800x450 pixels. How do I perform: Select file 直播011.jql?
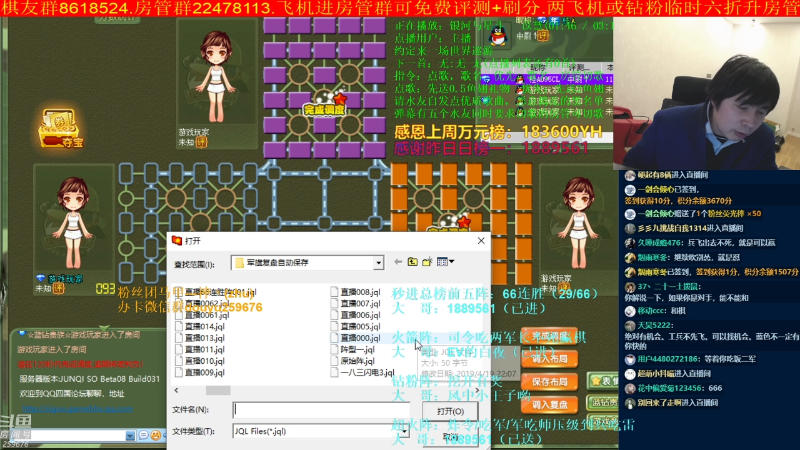point(199,349)
